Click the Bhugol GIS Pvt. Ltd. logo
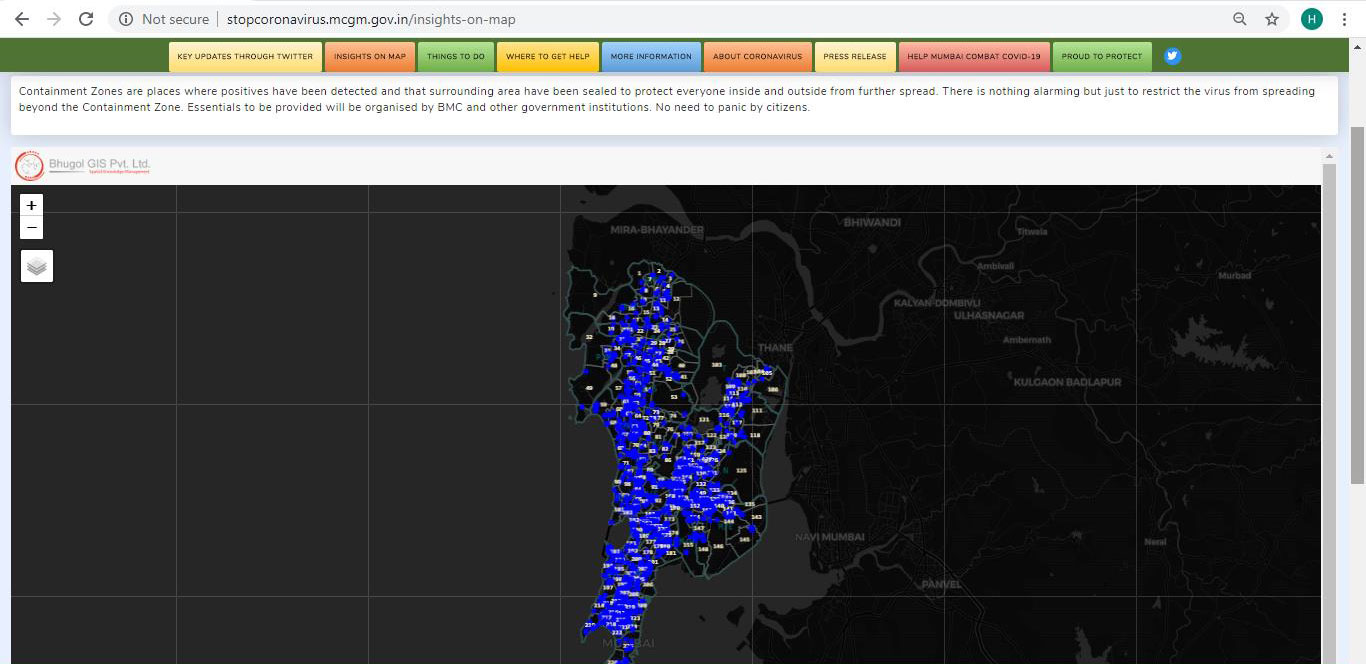 [x=83, y=165]
